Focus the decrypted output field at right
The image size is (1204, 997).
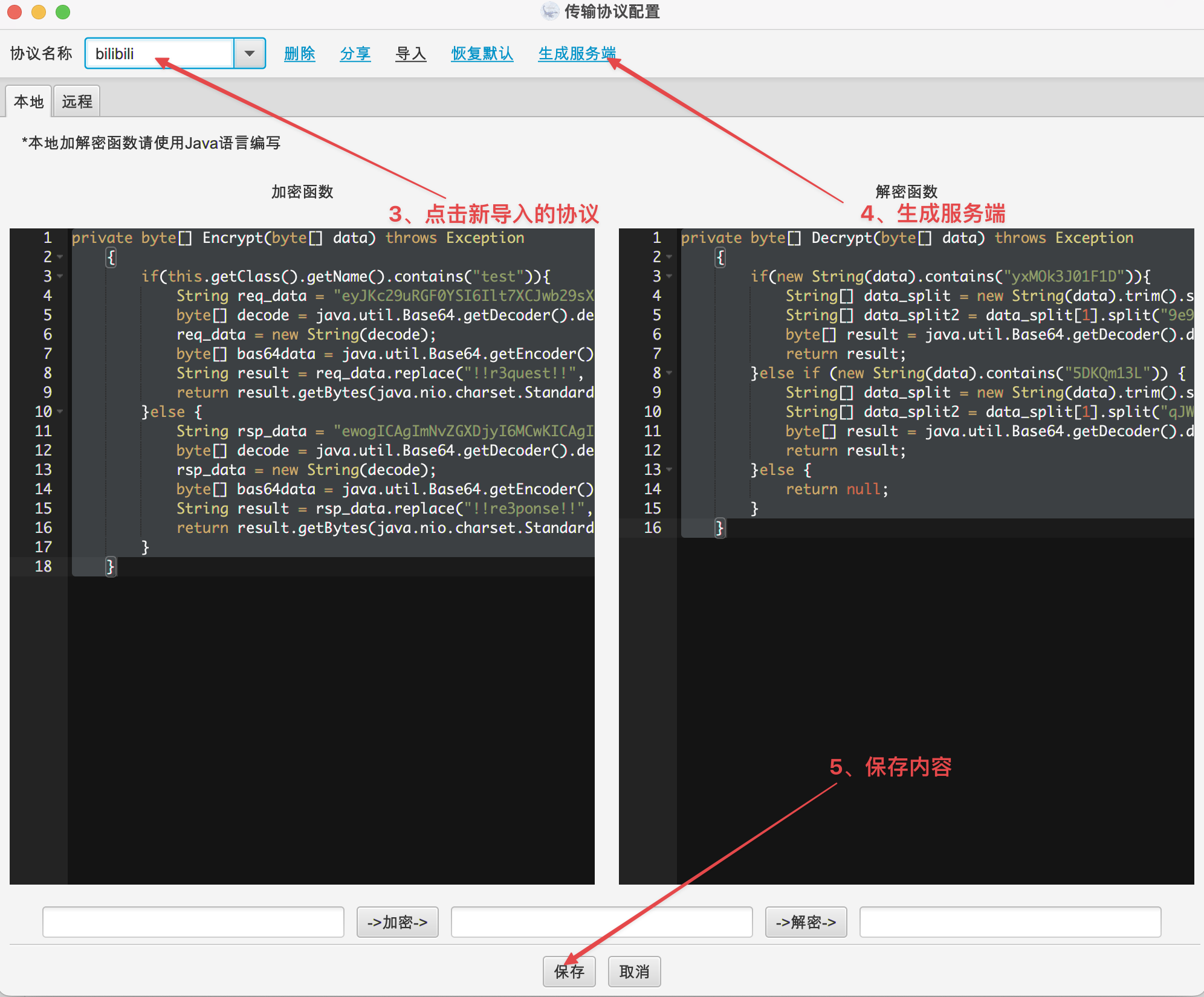tap(1010, 922)
